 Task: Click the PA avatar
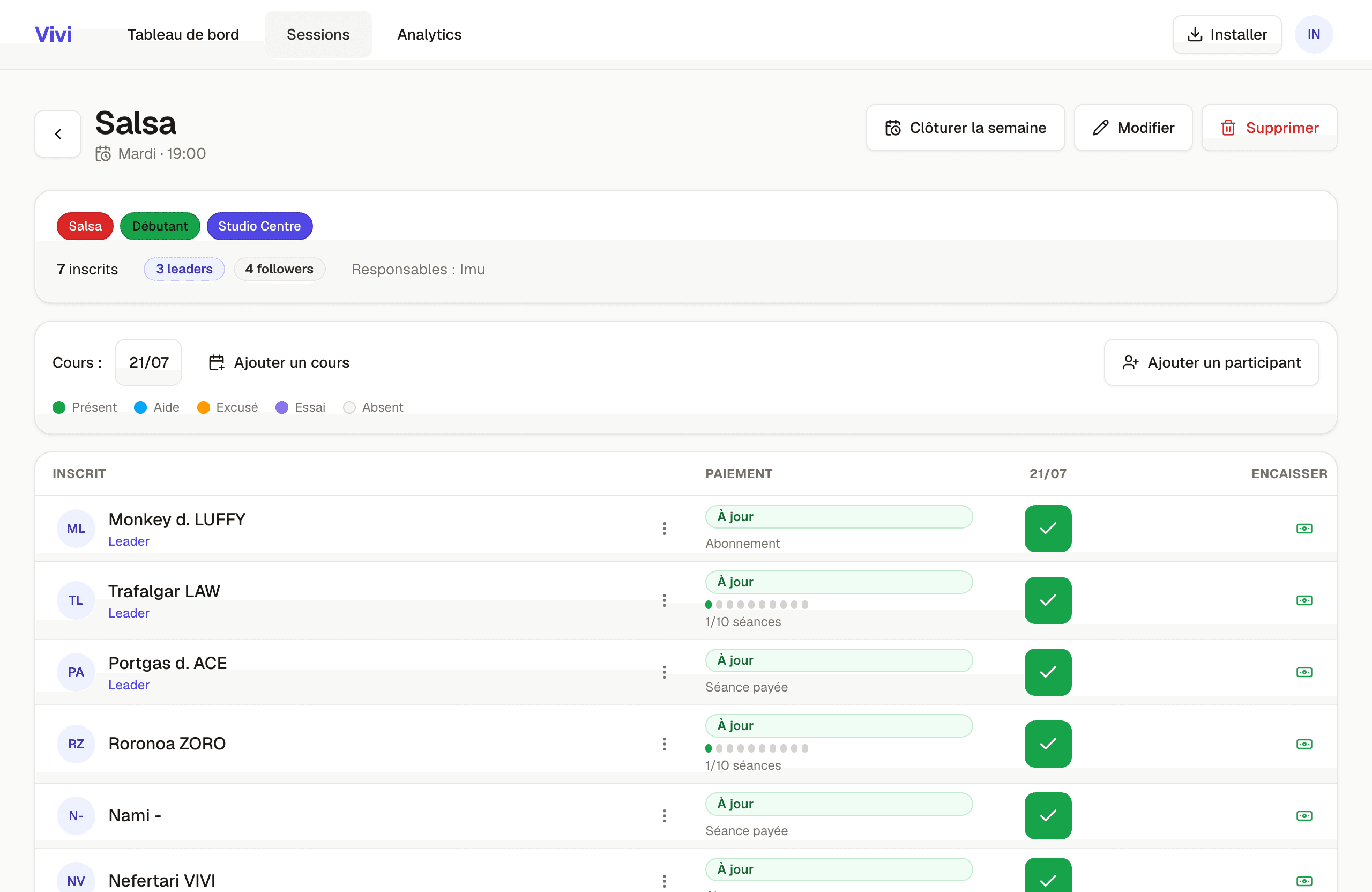click(76, 672)
